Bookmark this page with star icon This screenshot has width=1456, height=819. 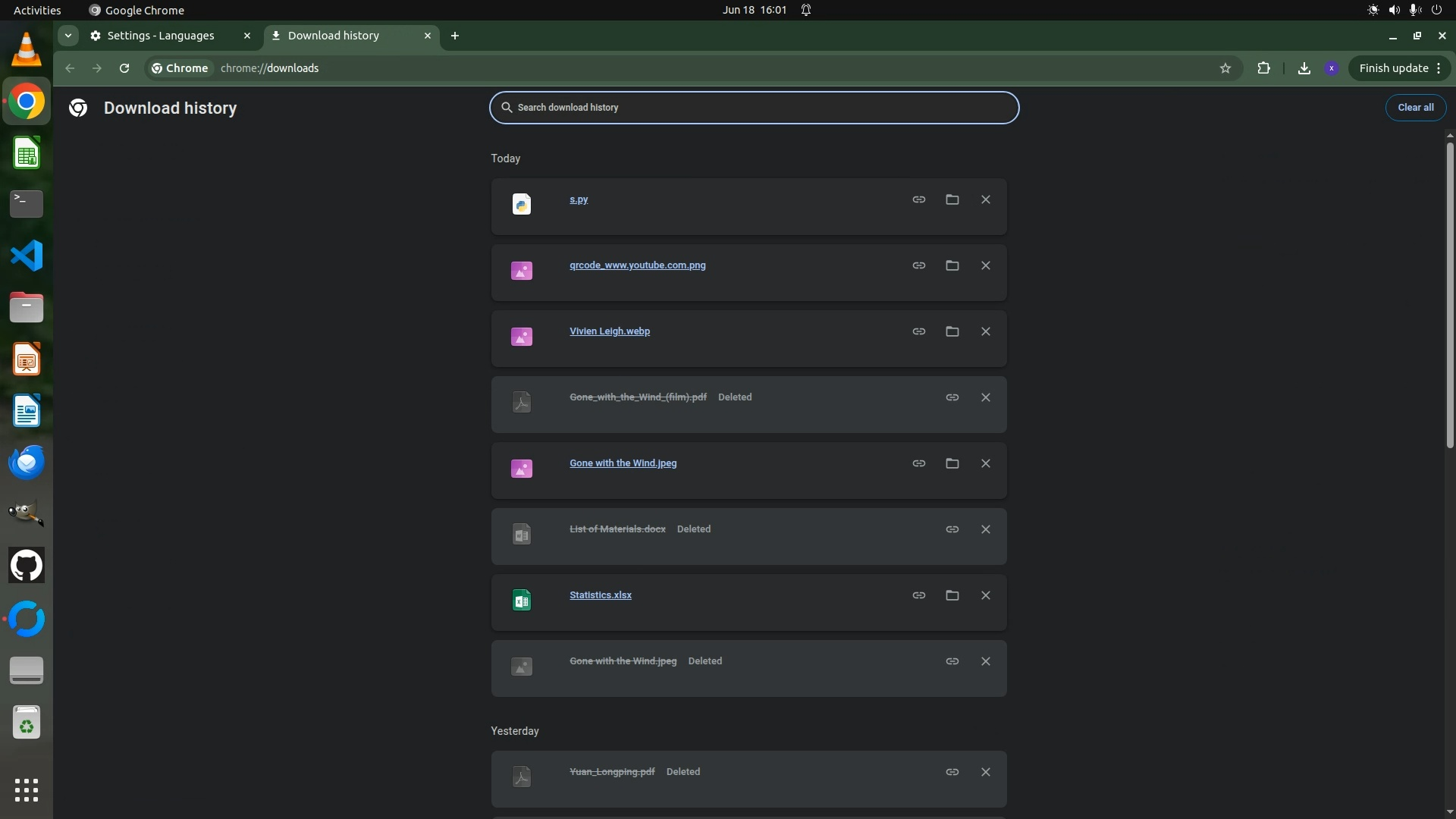pos(1225,68)
